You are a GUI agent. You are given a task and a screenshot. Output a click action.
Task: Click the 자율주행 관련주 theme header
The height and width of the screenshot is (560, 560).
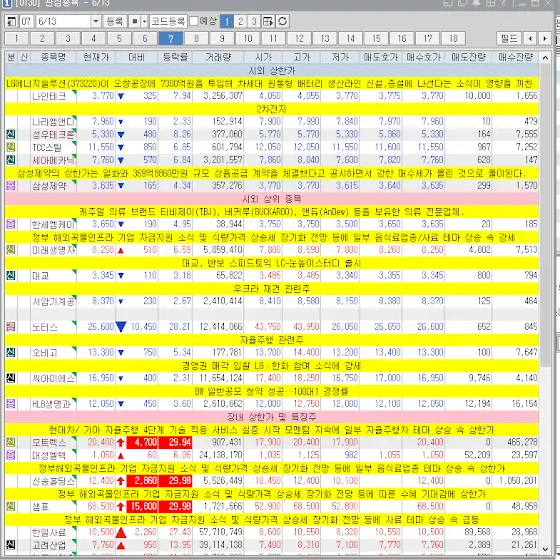[x=272, y=340]
